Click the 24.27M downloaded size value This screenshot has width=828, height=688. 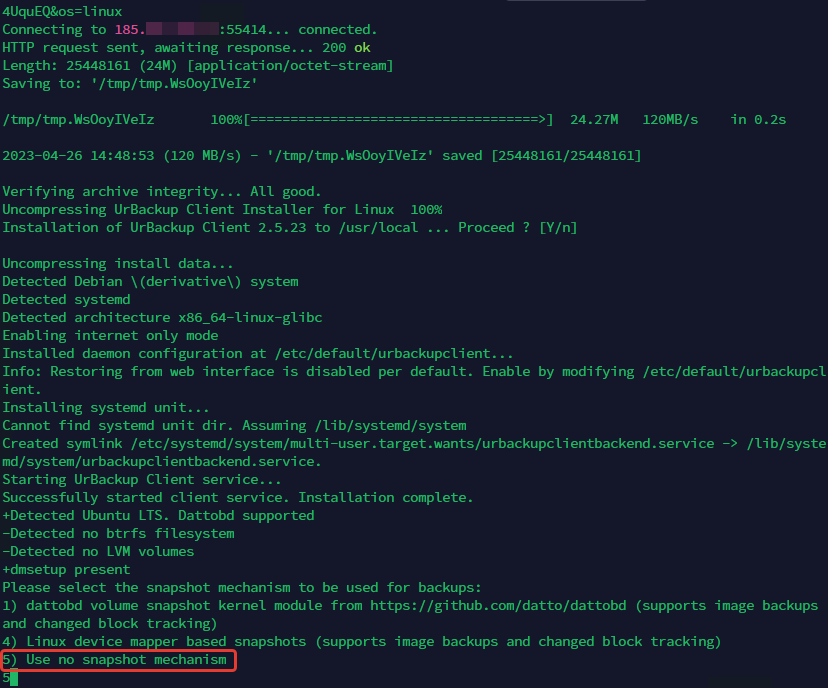(594, 120)
